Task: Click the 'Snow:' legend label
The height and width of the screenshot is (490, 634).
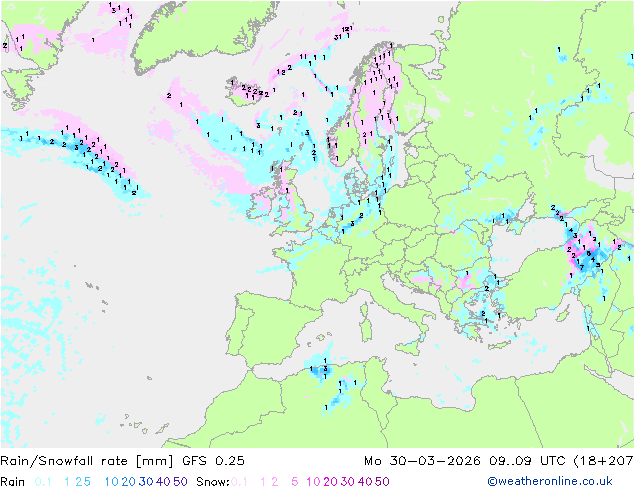Action: (x=213, y=482)
